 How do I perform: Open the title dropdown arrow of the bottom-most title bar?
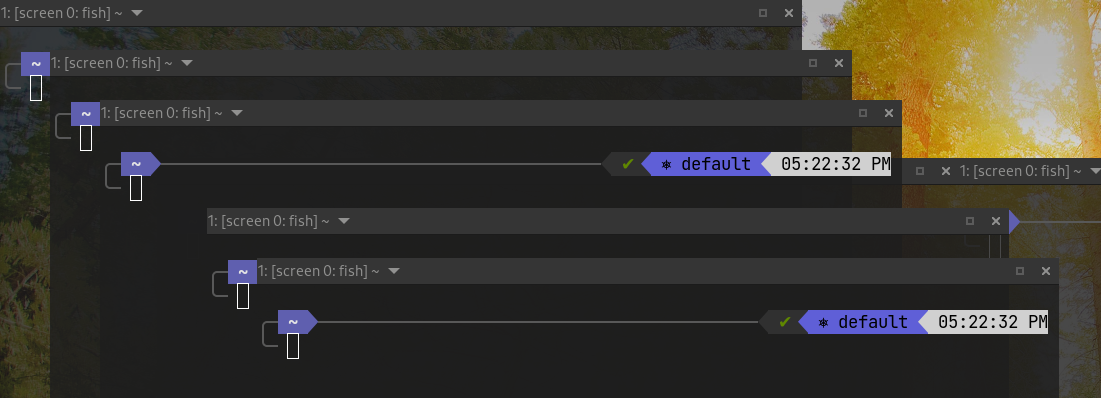tap(394, 271)
